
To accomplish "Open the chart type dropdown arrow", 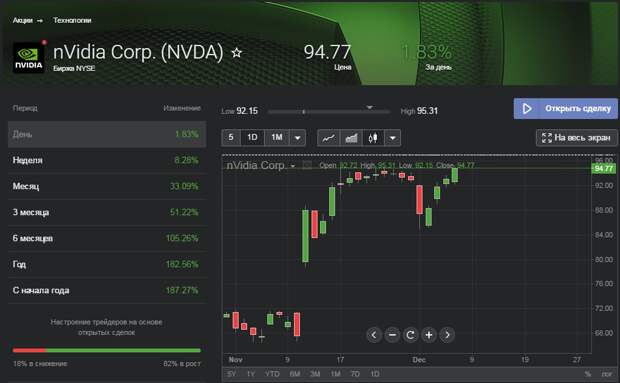I will (393, 138).
